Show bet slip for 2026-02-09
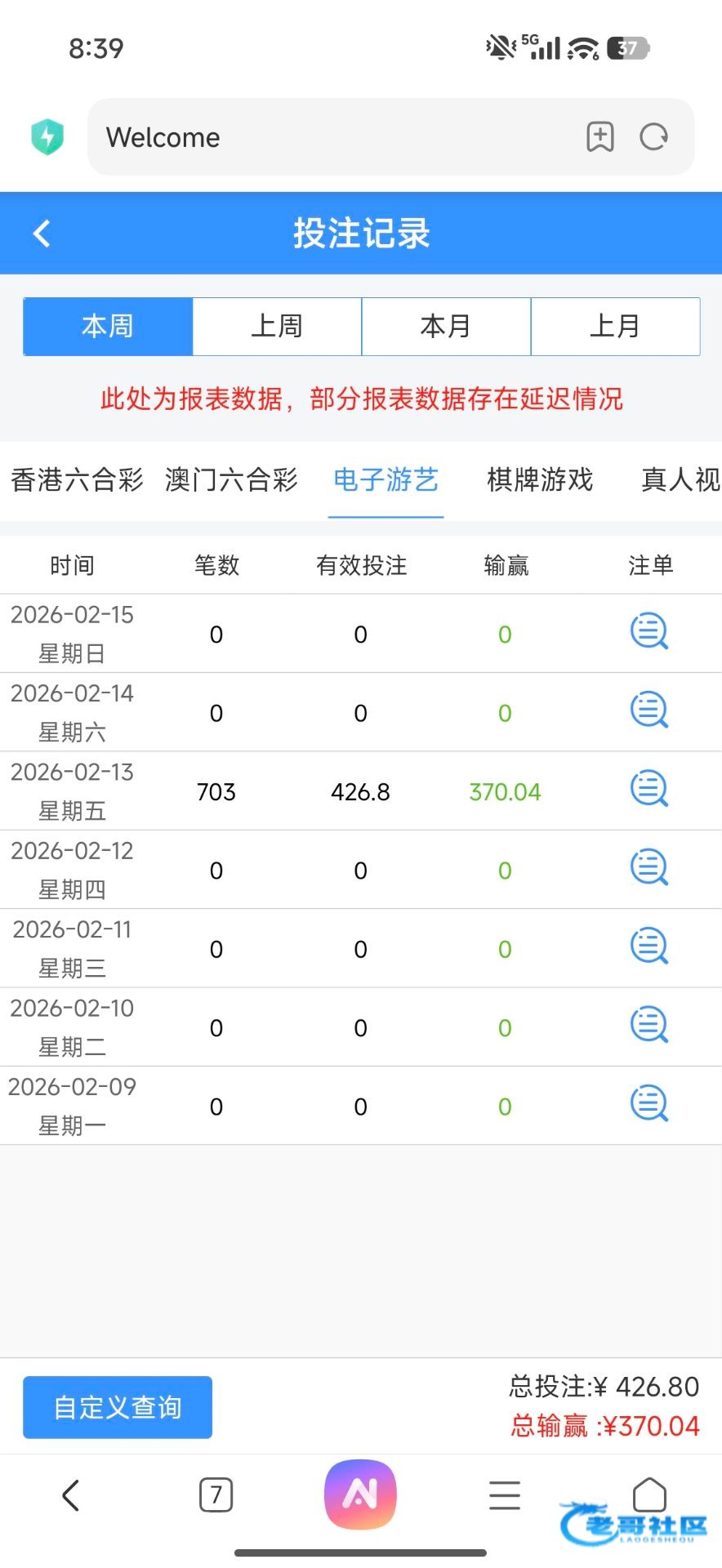The image size is (722, 1568). click(x=649, y=1105)
